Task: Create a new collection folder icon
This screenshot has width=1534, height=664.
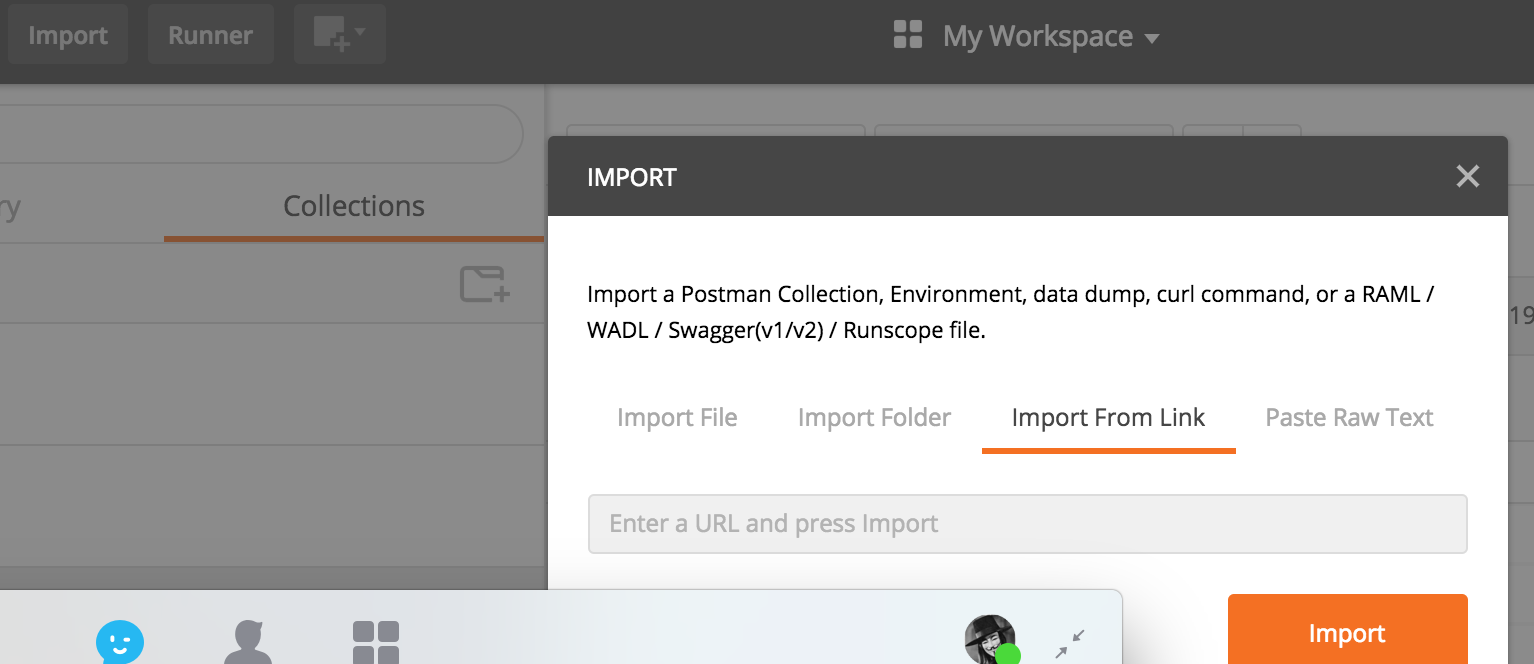Action: [485, 284]
